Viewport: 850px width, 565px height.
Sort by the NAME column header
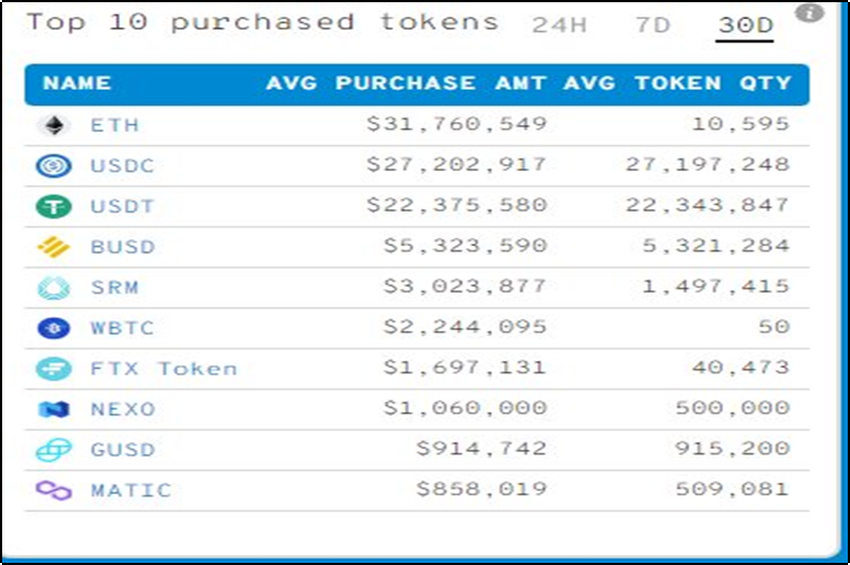tap(77, 84)
